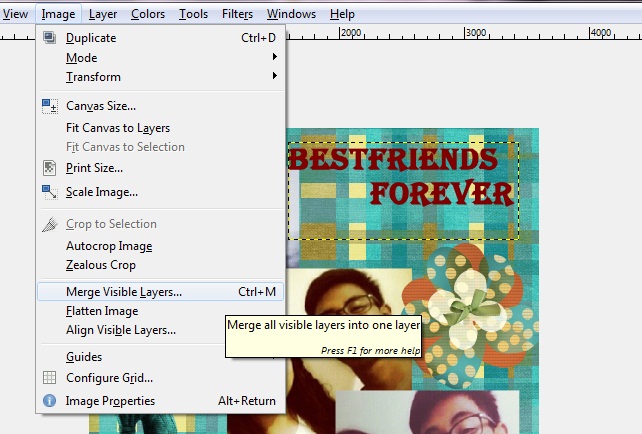Select Merge Visible Layers...
This screenshot has height=434, width=642.
pos(160,292)
